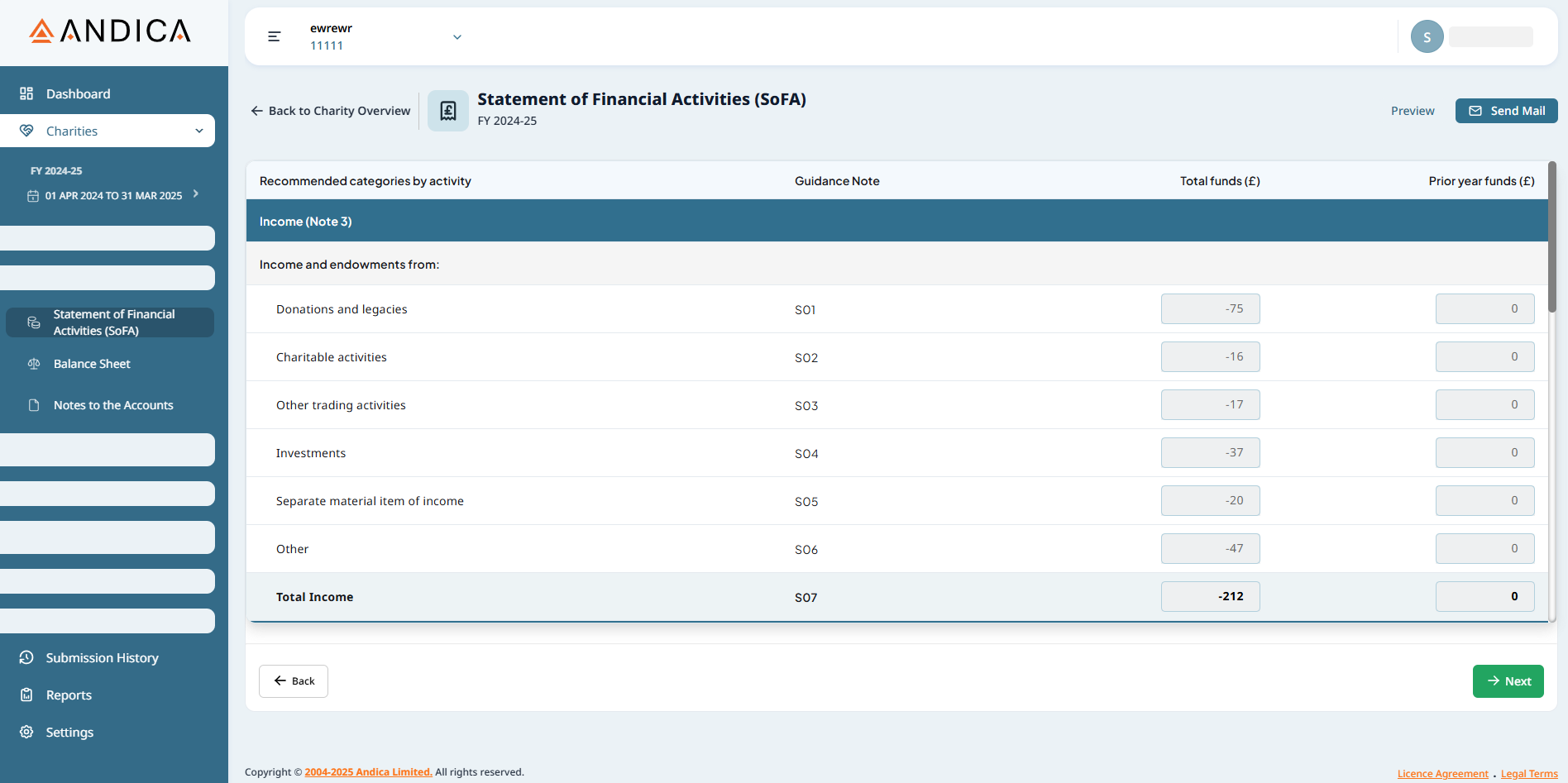Open the Dashboard from the sidebar
This screenshot has height=783, width=1568.
pyautogui.click(x=78, y=93)
